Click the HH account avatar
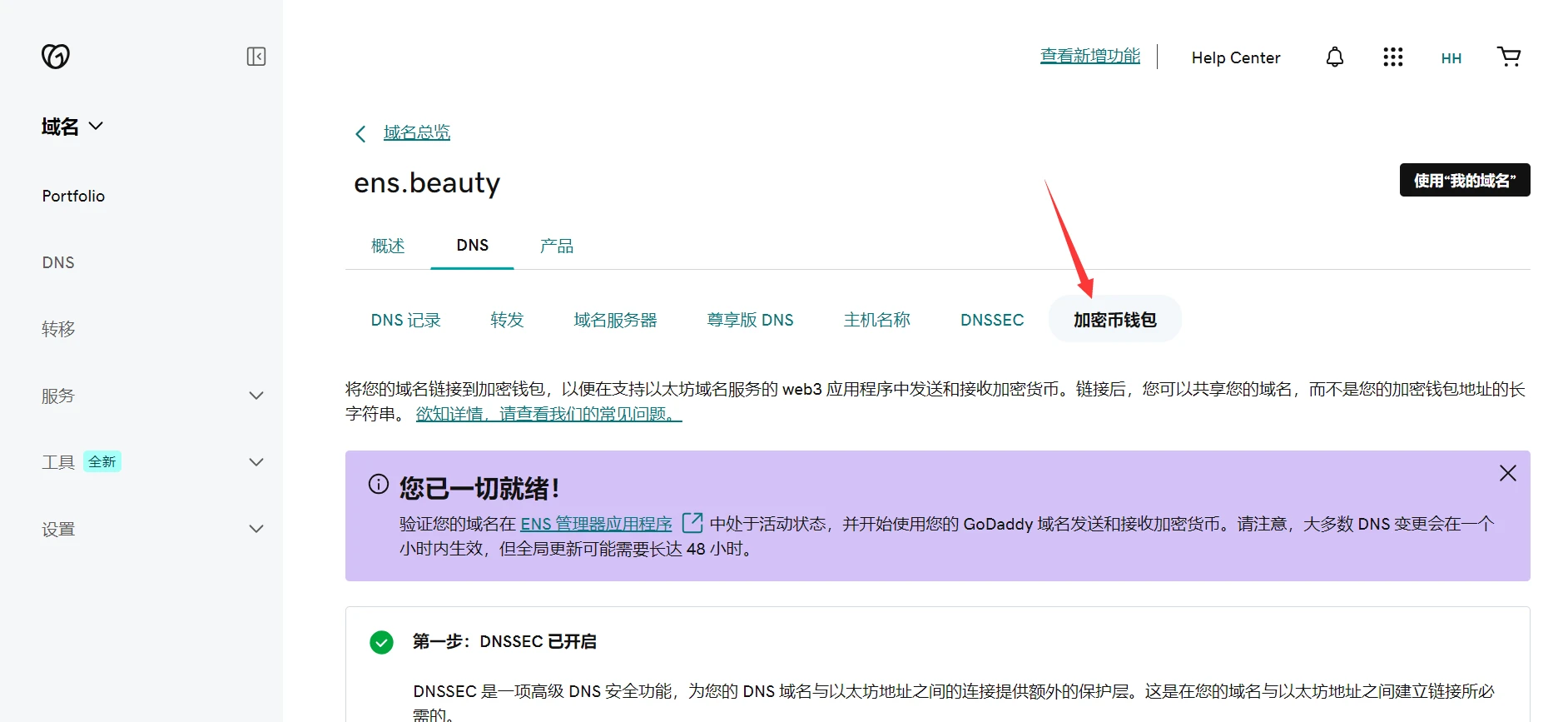The height and width of the screenshot is (722, 1568). pyautogui.click(x=1451, y=58)
